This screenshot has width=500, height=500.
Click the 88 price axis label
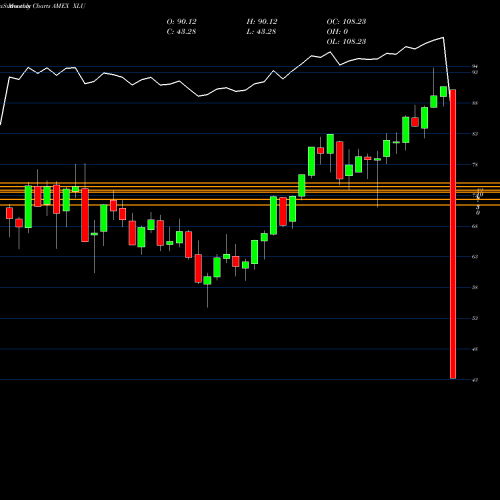475,103
